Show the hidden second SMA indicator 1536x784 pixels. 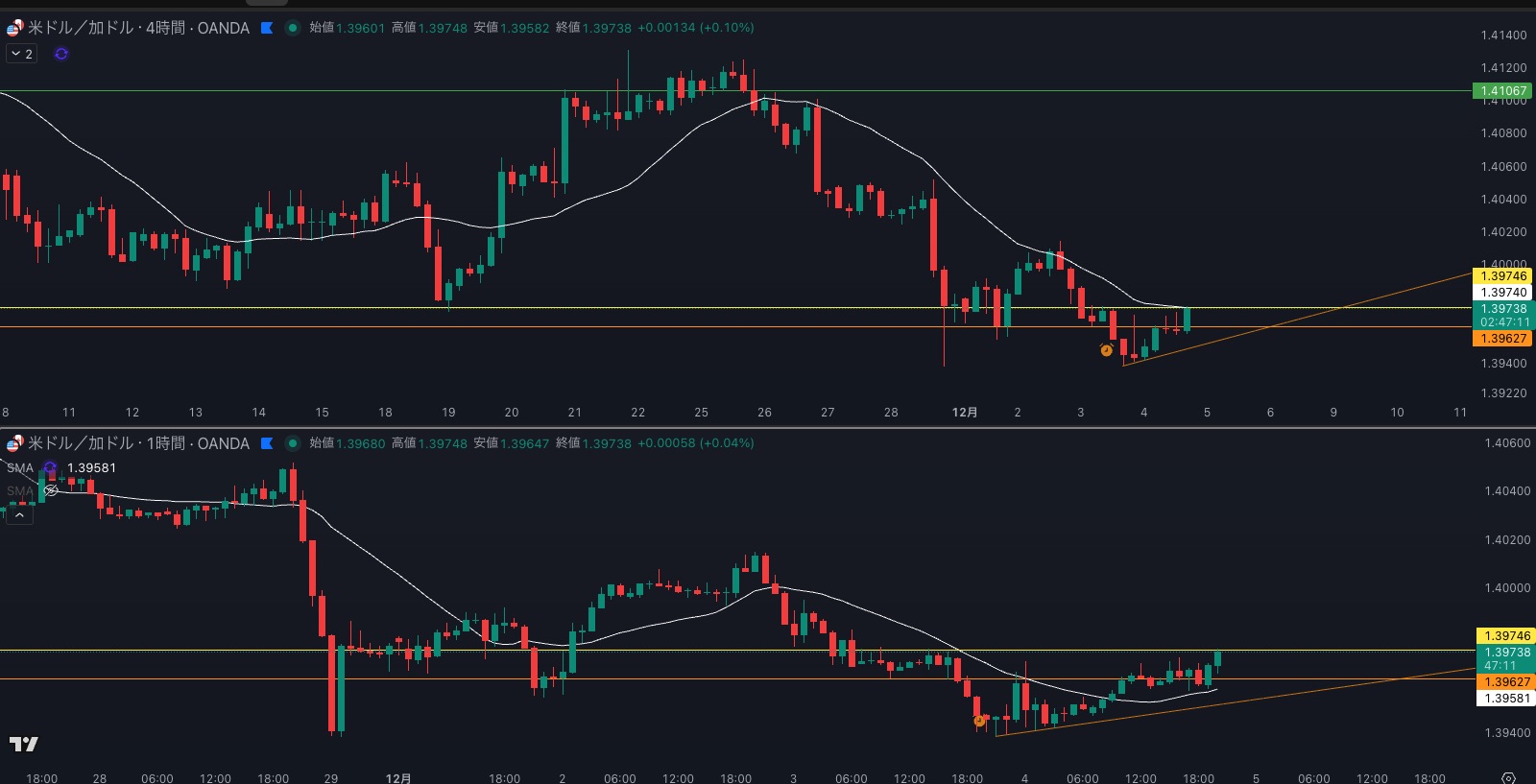(51, 490)
